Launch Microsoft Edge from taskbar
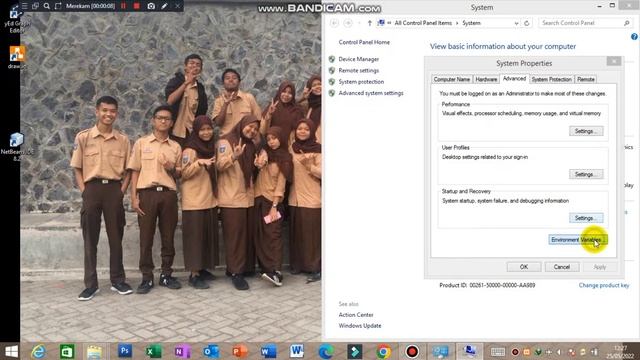 tap(326, 351)
